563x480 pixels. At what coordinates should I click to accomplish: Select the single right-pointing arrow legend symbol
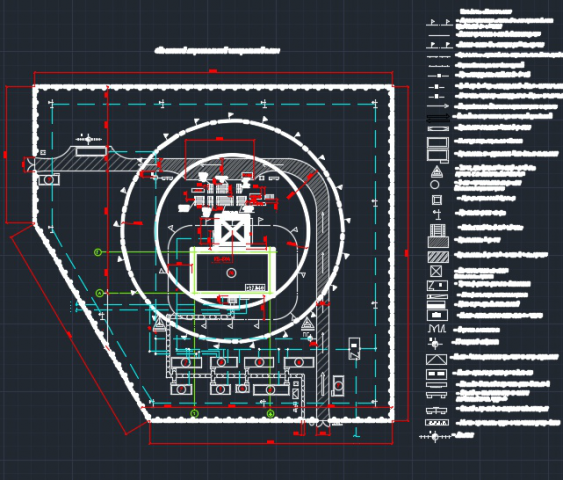tap(438, 106)
